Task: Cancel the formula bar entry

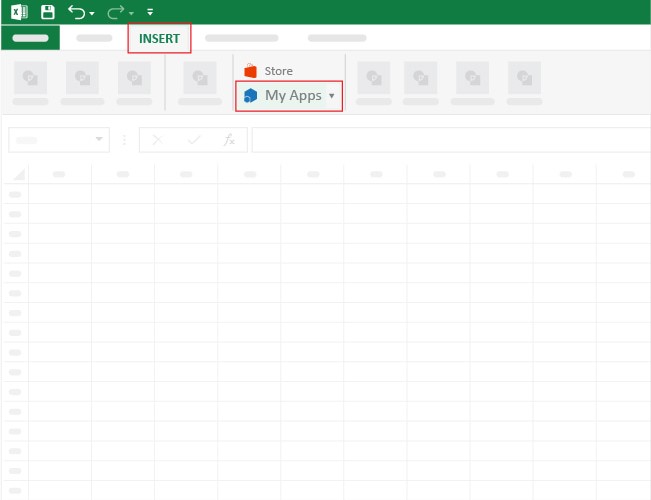Action: pos(157,140)
